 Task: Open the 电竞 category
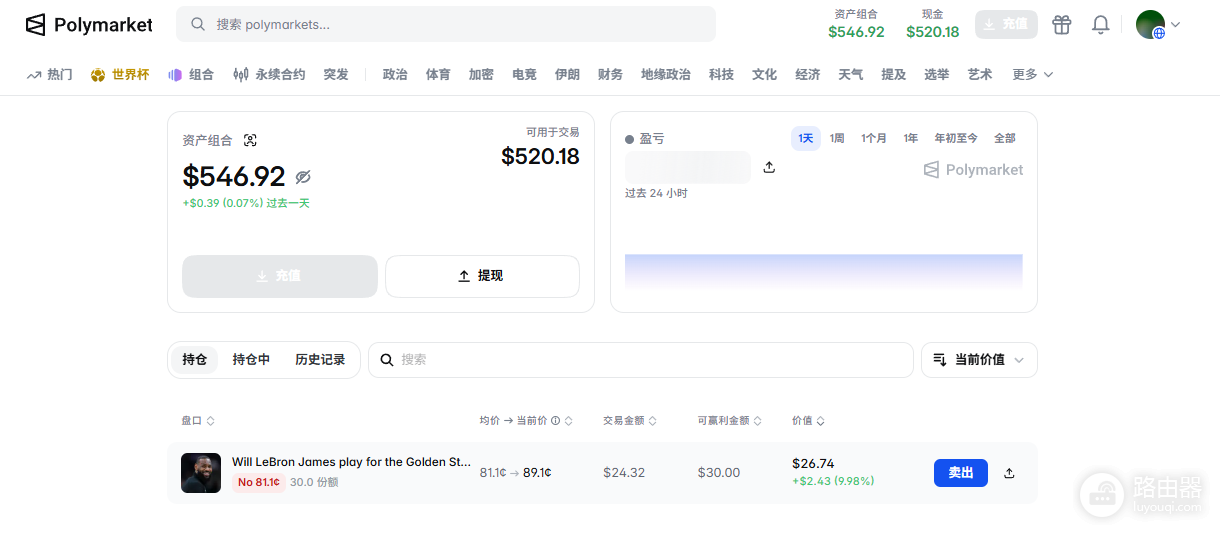coord(524,74)
